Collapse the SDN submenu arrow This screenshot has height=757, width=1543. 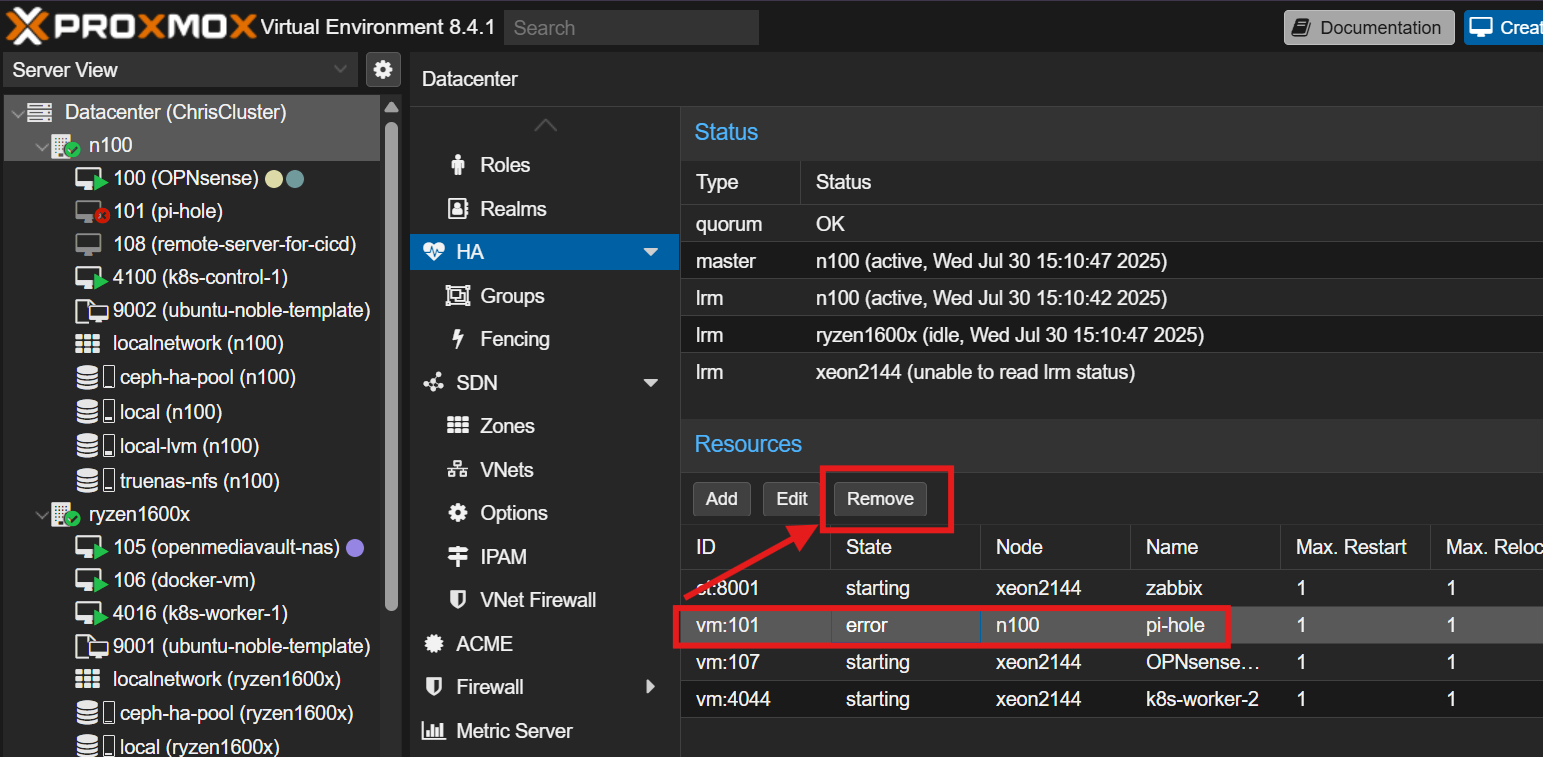pos(651,383)
